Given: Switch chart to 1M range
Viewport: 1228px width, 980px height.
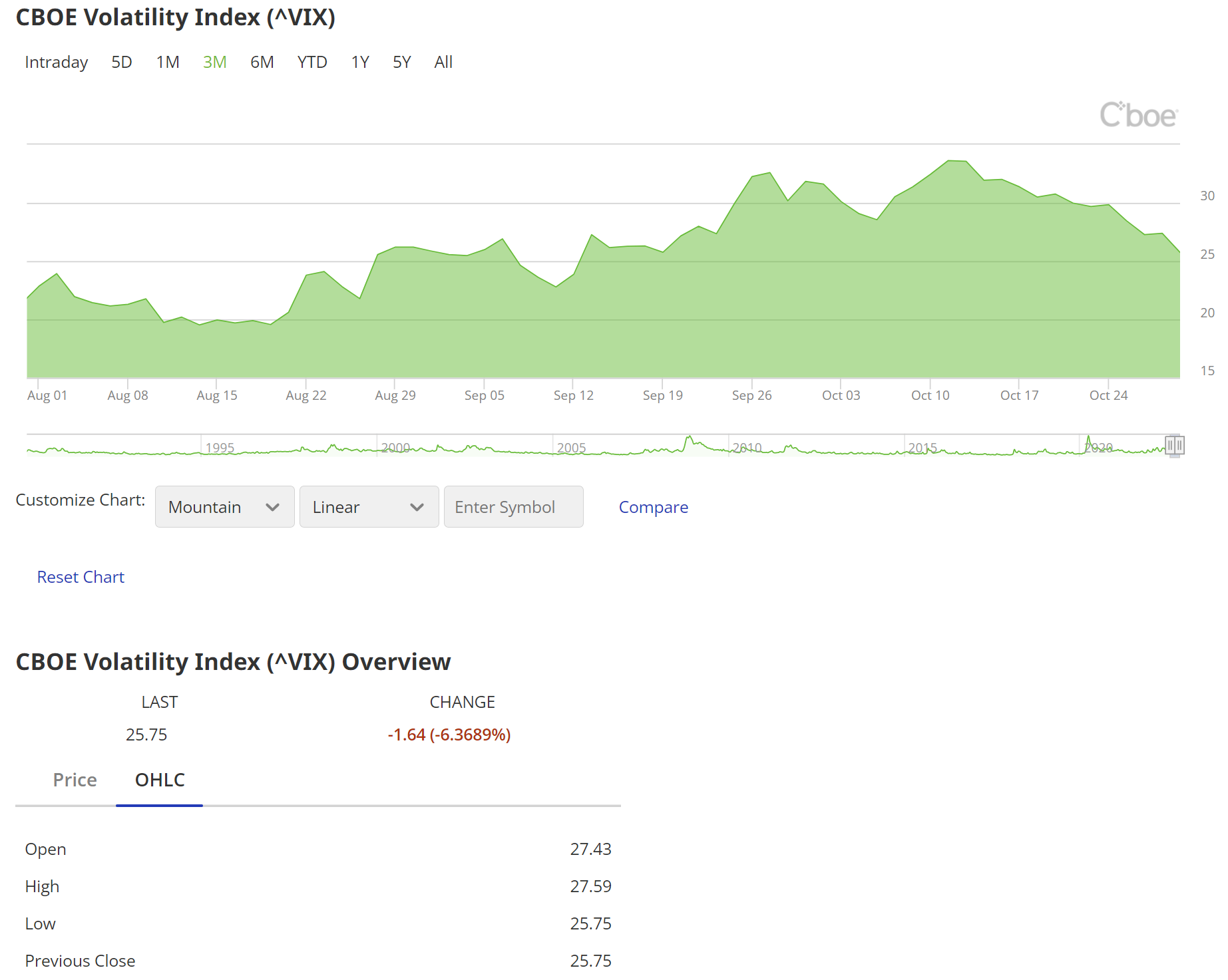Looking at the screenshot, I should pyautogui.click(x=168, y=62).
